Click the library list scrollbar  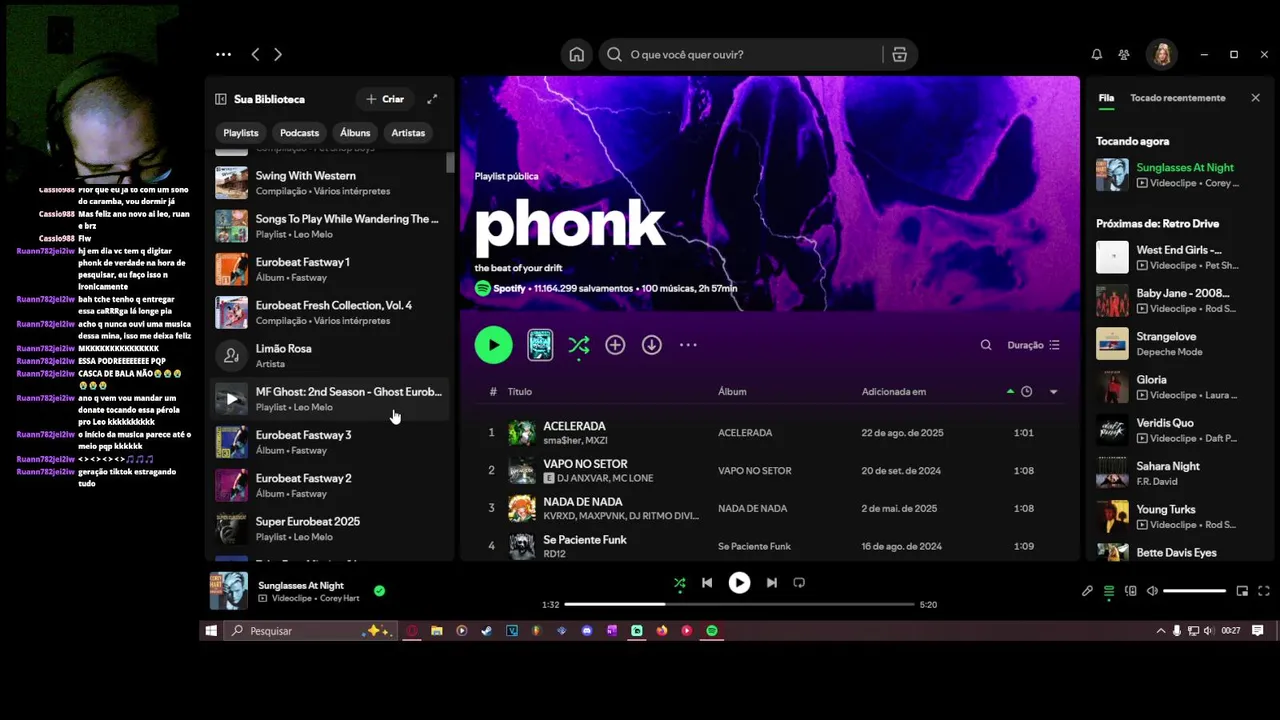coord(450,162)
